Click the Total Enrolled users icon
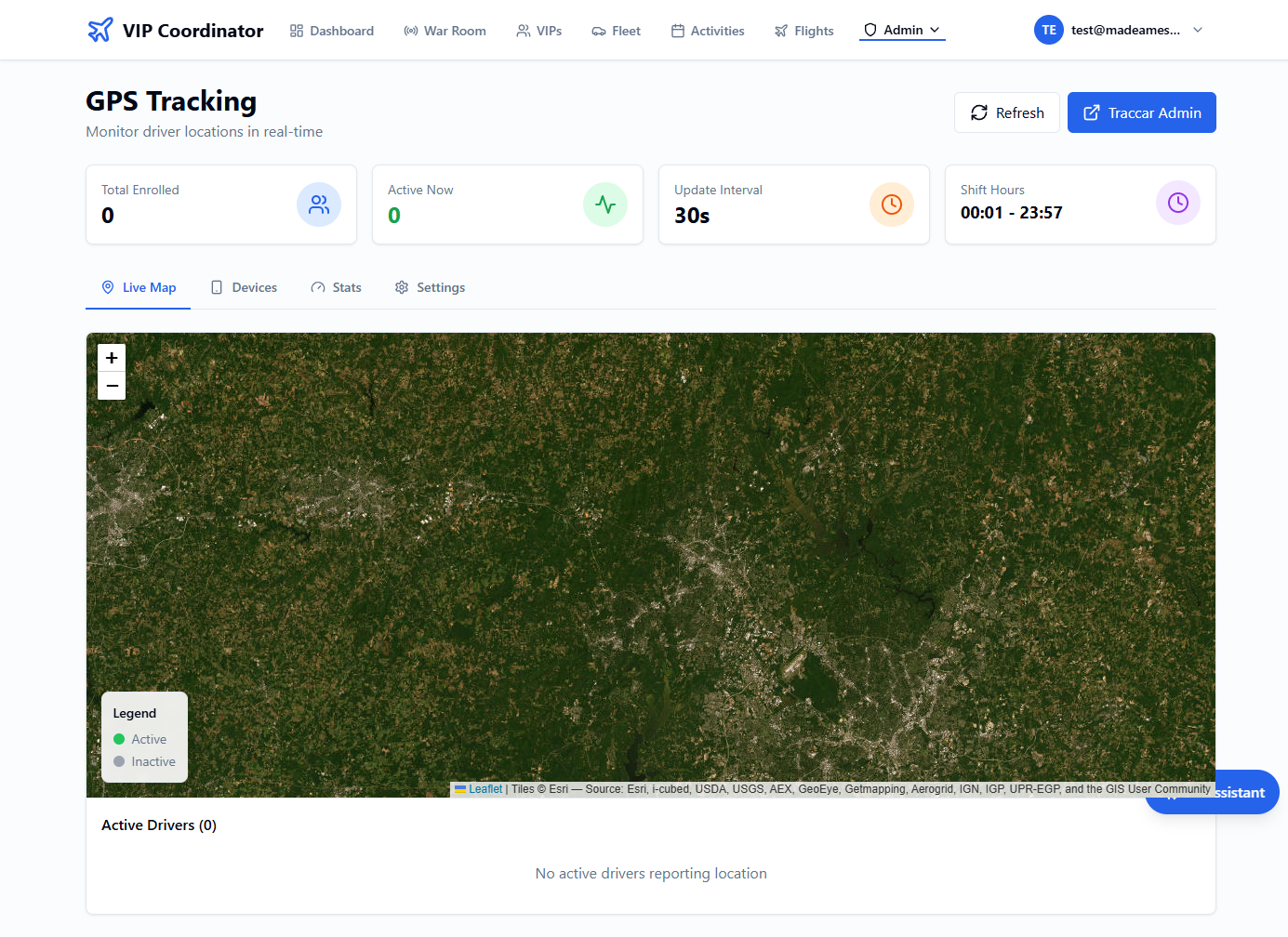1288x937 pixels. 319,205
